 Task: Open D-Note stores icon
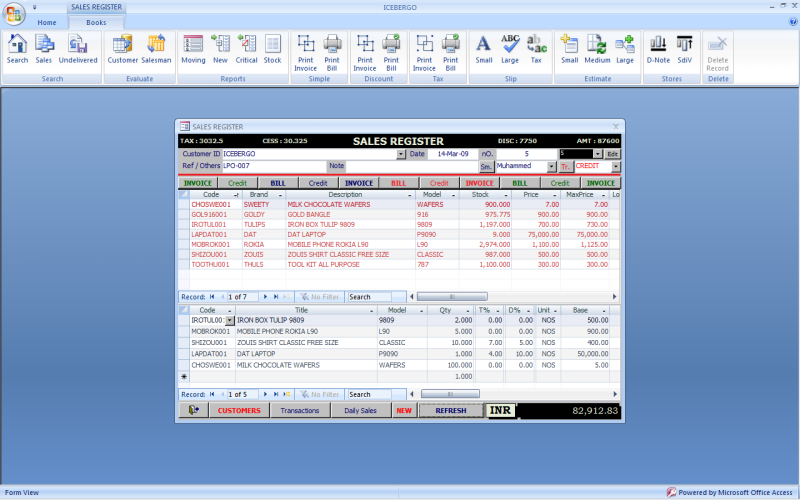click(658, 49)
